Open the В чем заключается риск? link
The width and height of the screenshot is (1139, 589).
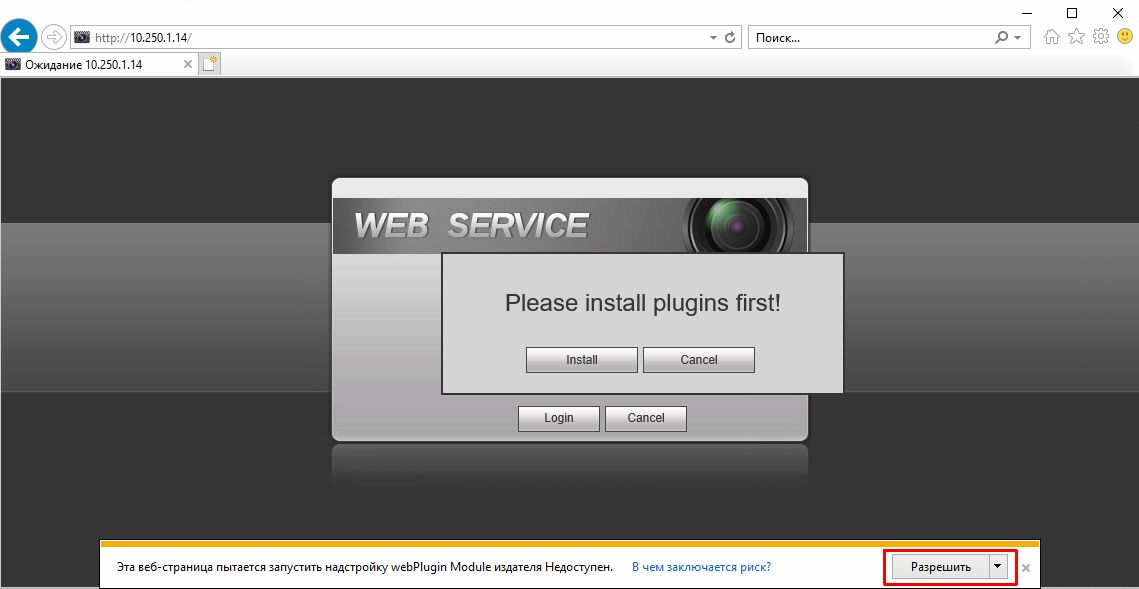pyautogui.click(x=701, y=566)
